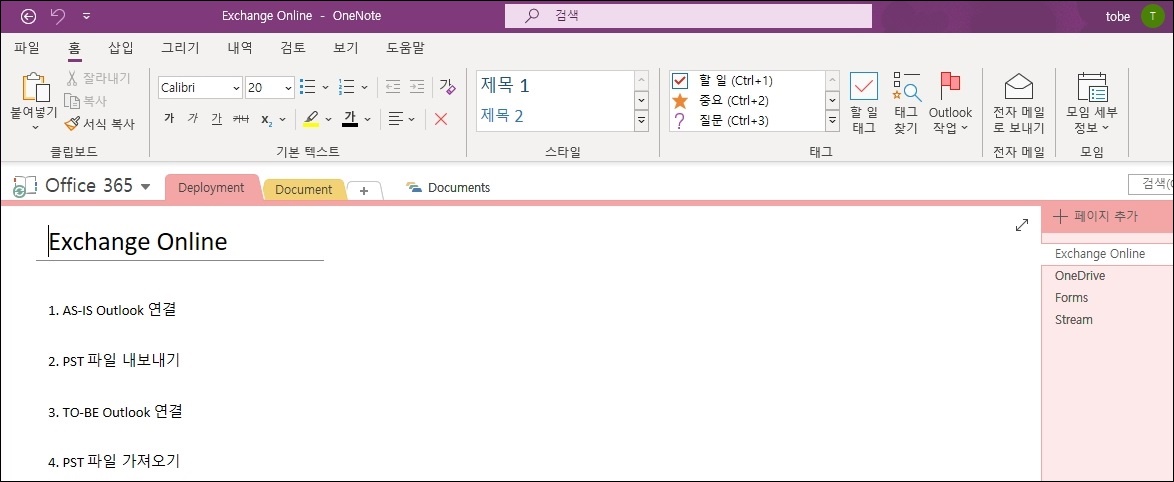Check the 할 일 (Ctrl+1) tag

[x=723, y=81]
